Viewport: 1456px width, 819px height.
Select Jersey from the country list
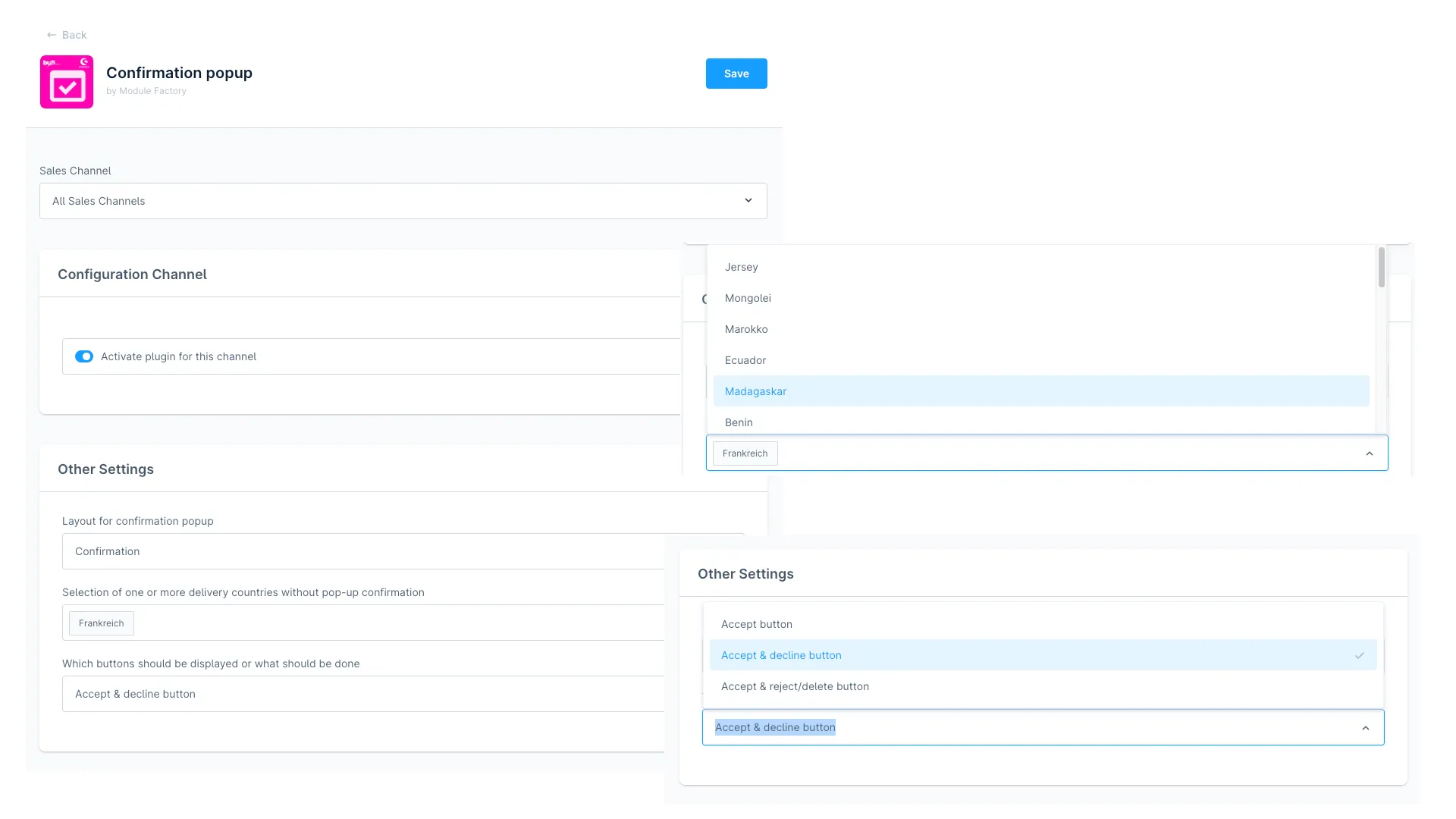741,267
